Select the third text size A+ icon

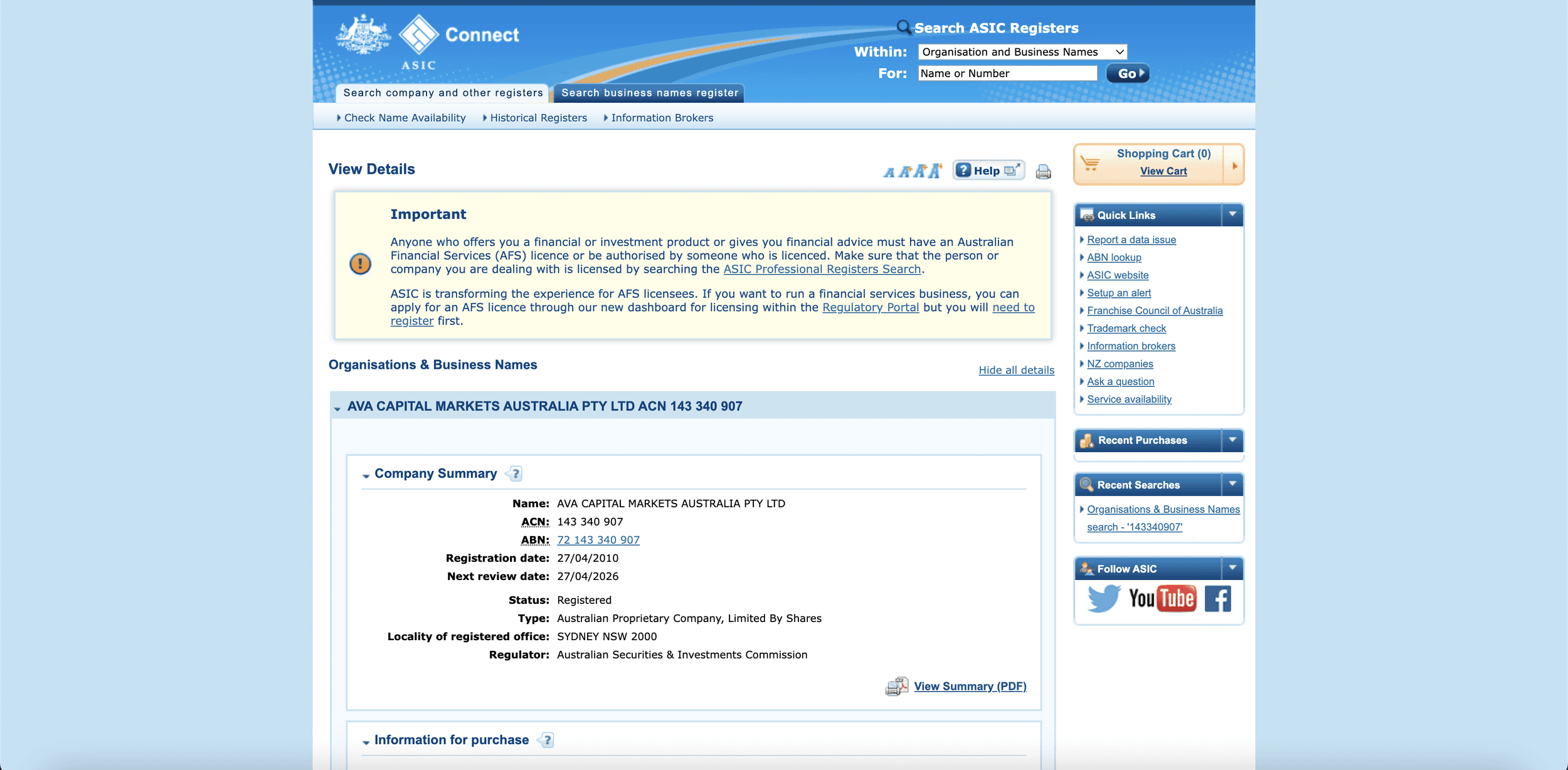click(x=919, y=171)
